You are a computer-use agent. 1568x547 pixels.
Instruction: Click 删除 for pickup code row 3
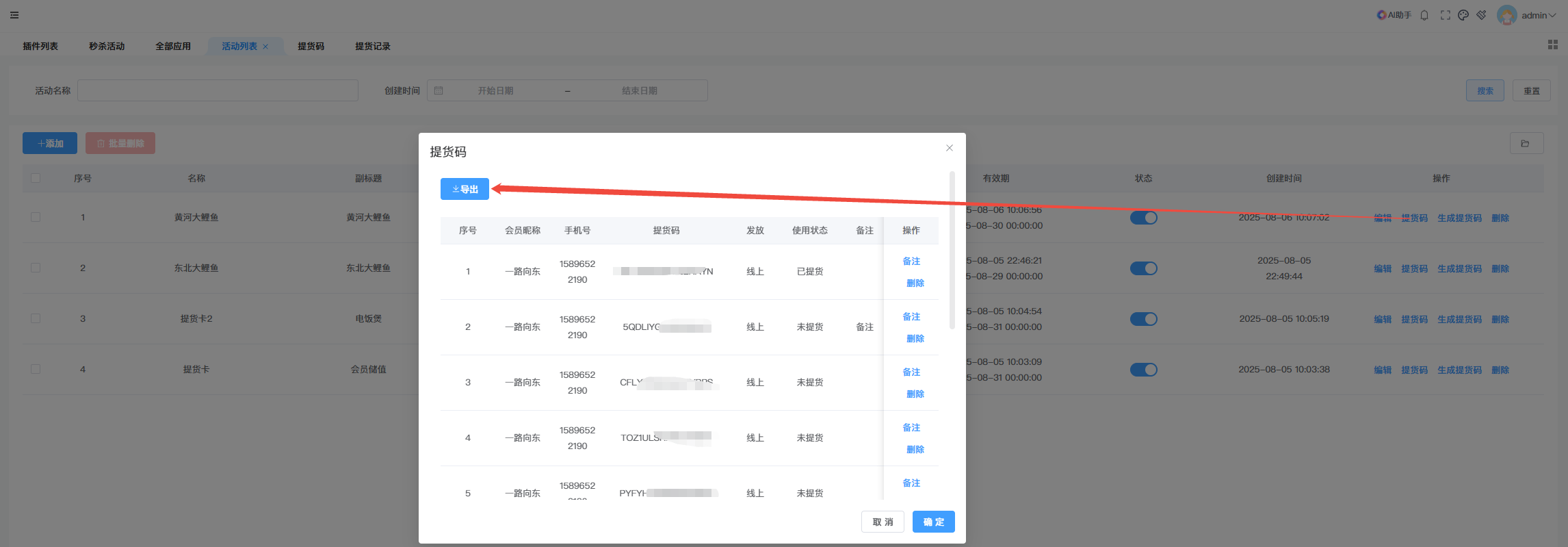click(915, 394)
